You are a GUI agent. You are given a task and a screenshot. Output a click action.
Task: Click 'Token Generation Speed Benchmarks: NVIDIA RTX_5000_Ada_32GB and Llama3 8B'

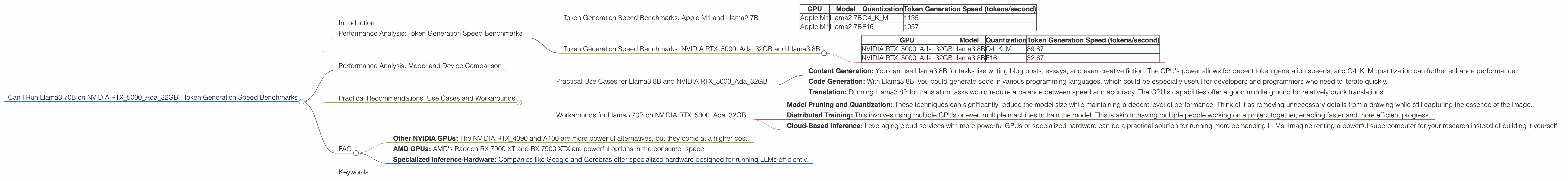[692, 49]
